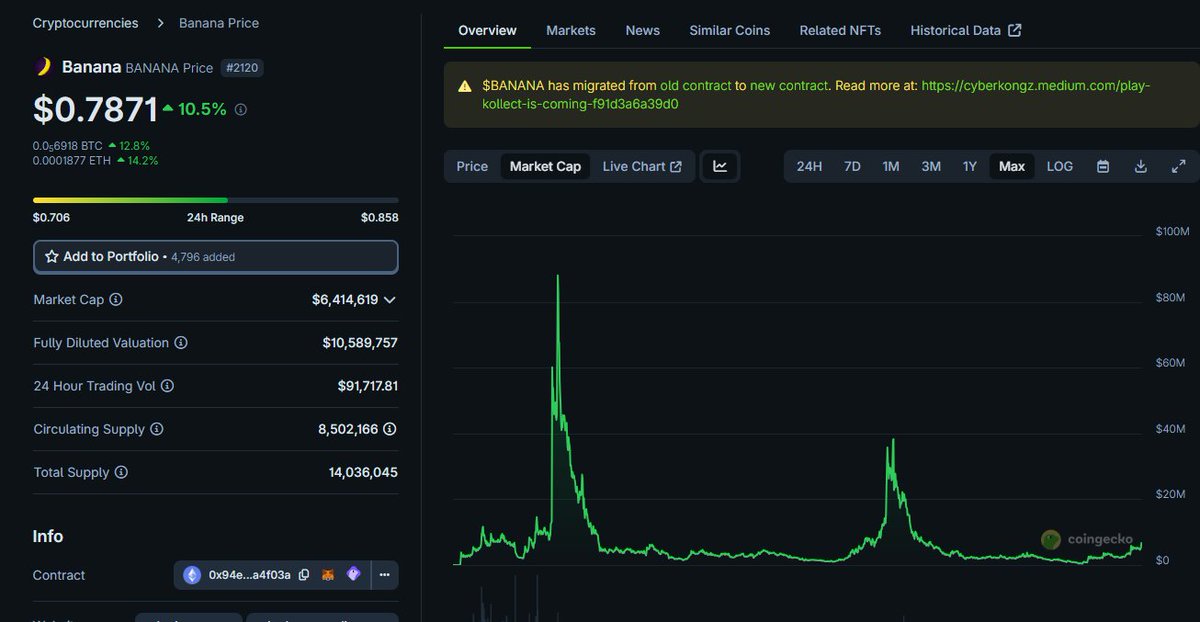The height and width of the screenshot is (622, 1200).
Task: Click the Fully Diluted Valuation info icon
Action: pyautogui.click(x=181, y=343)
